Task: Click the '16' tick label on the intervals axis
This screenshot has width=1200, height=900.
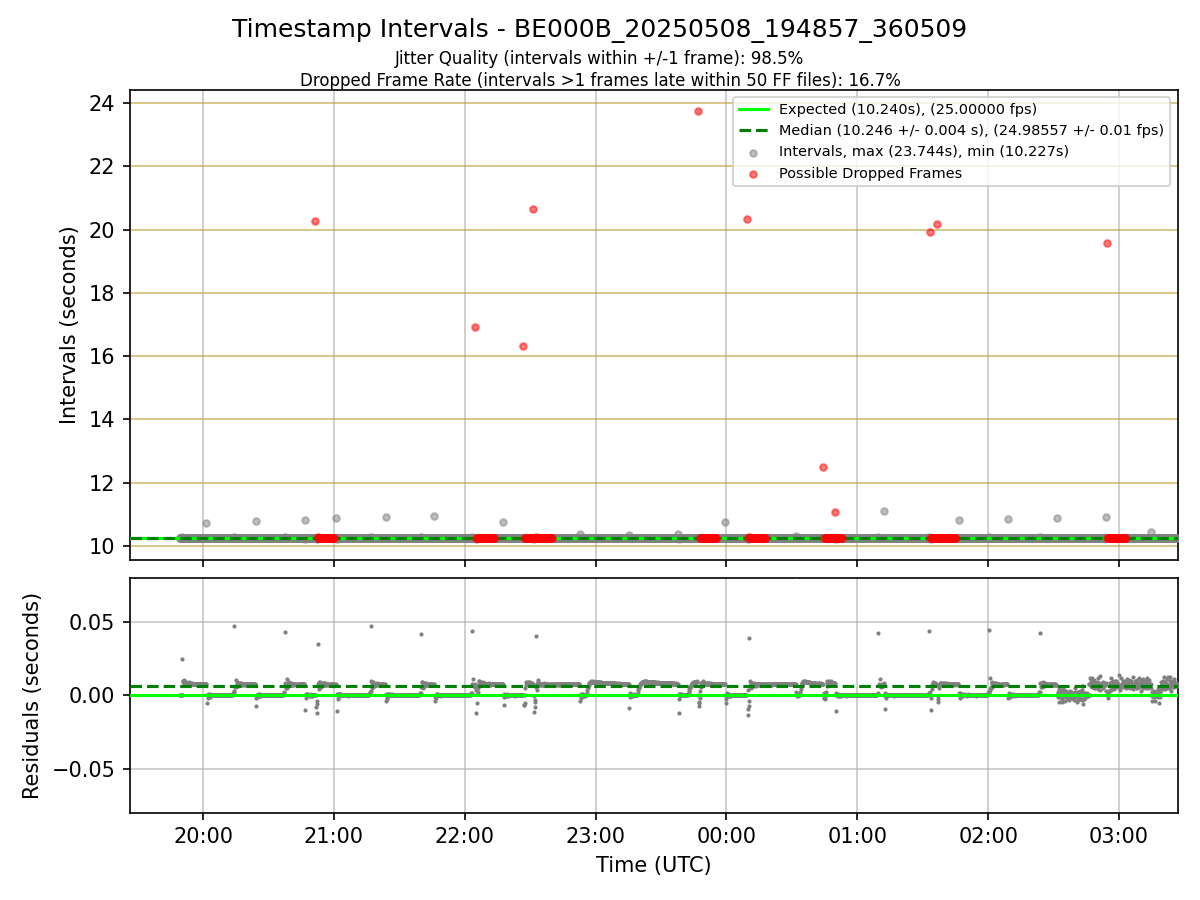Action: [102, 357]
